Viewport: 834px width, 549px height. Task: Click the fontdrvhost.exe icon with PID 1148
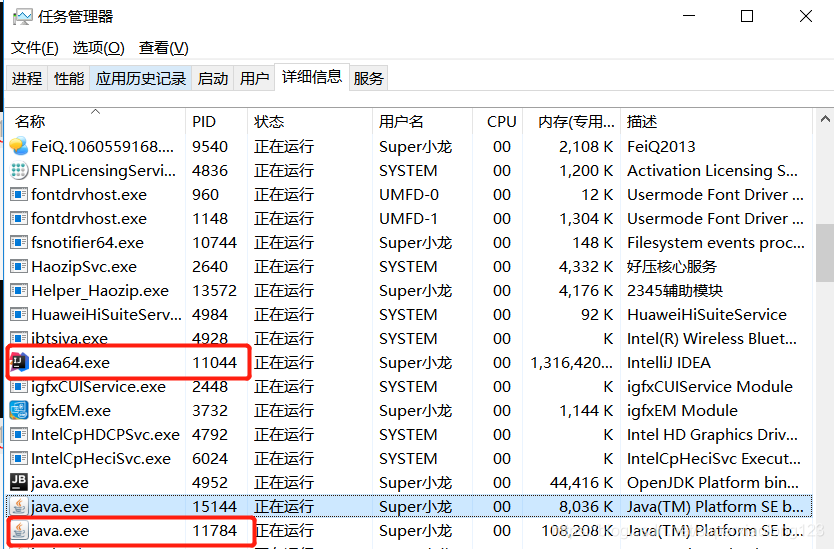[x=19, y=218]
